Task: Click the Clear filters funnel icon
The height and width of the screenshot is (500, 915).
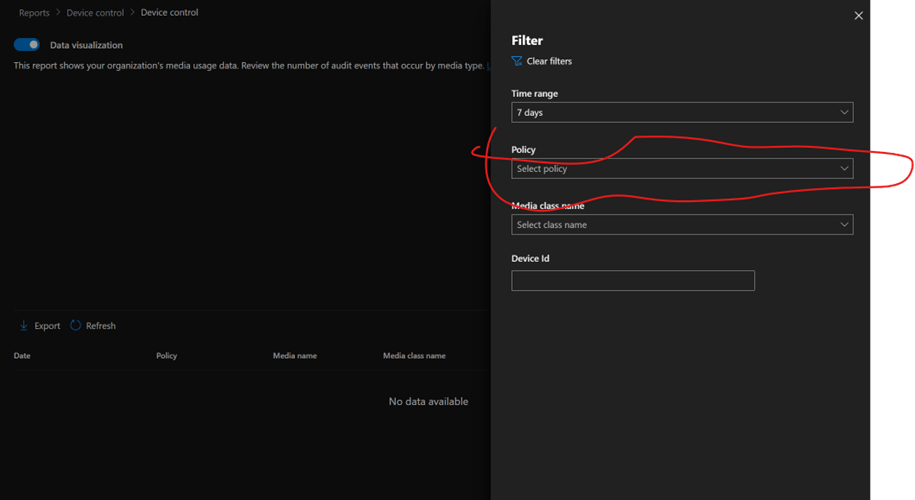Action: (517, 61)
